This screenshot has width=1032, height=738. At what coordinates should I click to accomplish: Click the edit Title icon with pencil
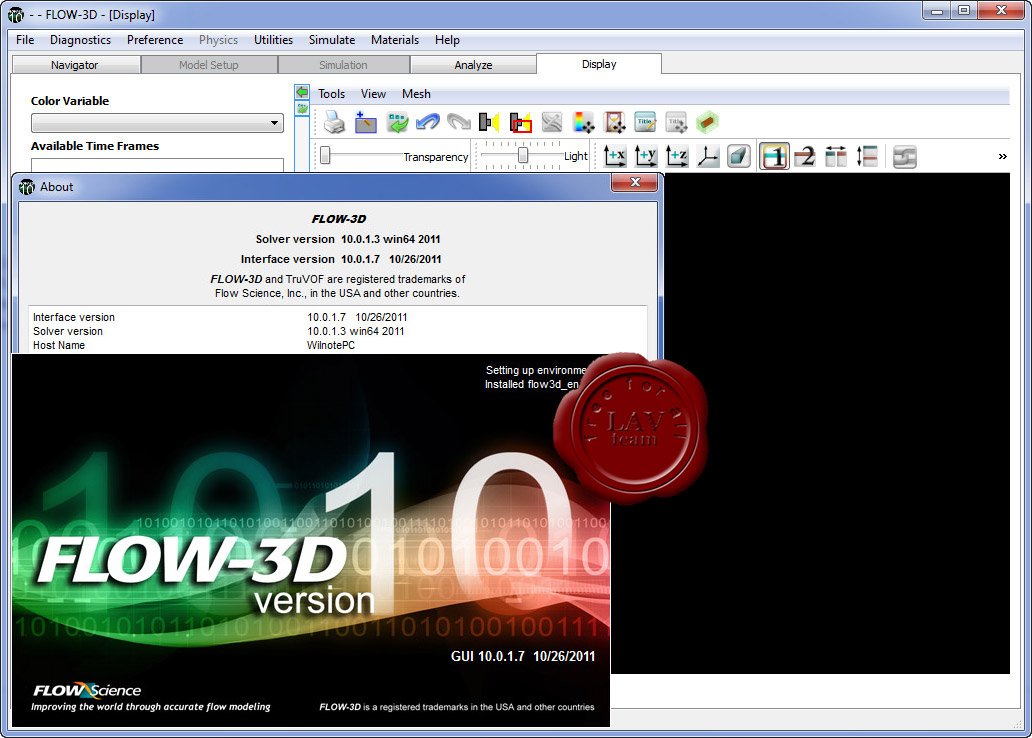[645, 122]
